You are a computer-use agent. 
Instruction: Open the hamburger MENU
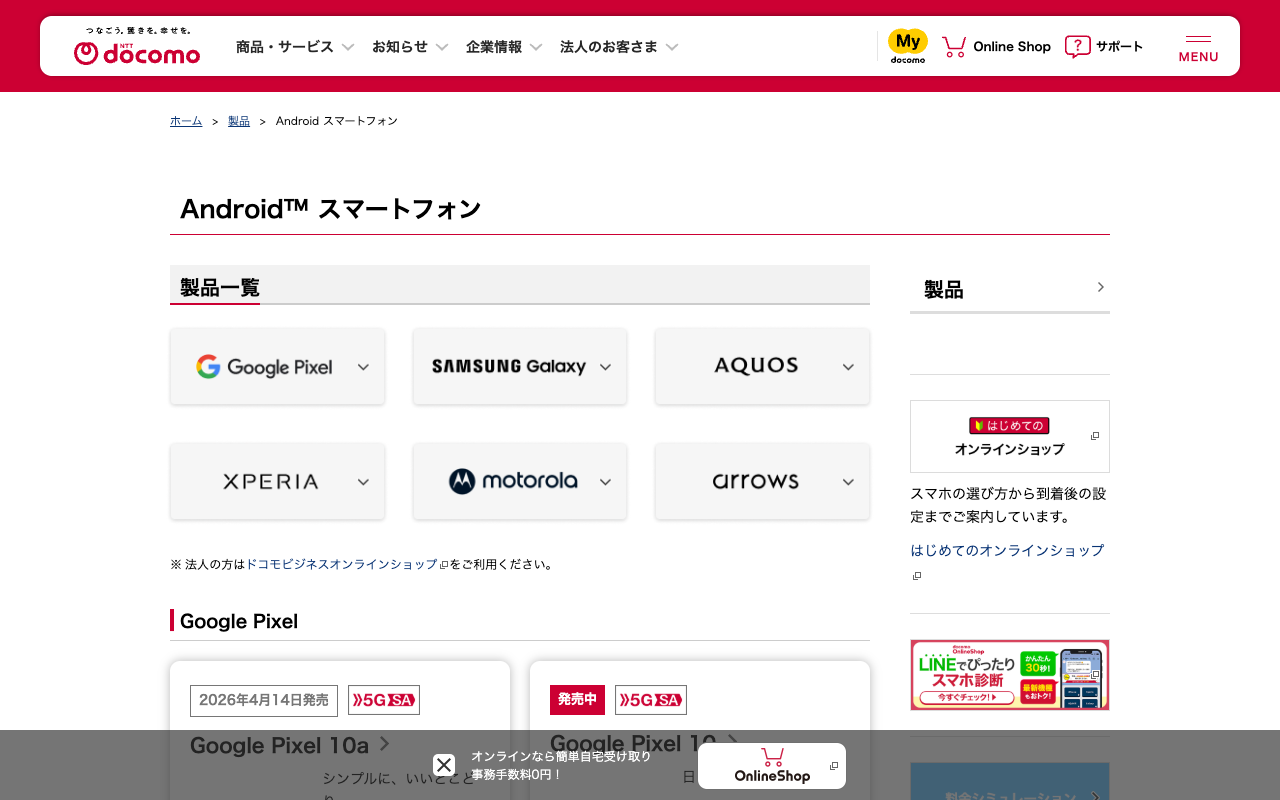1198,48
